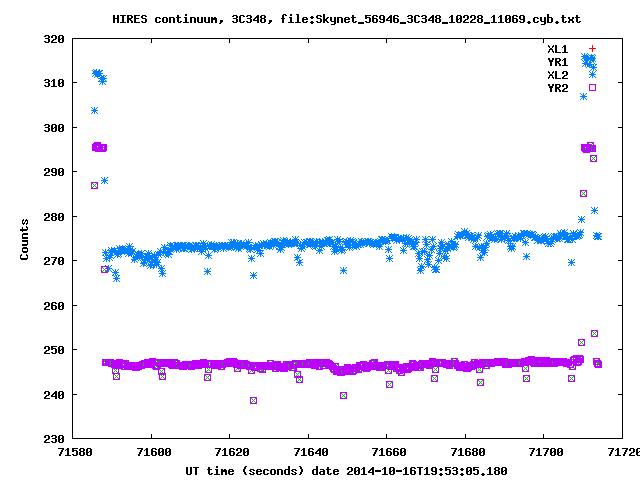The image size is (640, 480).
Task: Click the purple square near 285 at right side
Action: 583,193
